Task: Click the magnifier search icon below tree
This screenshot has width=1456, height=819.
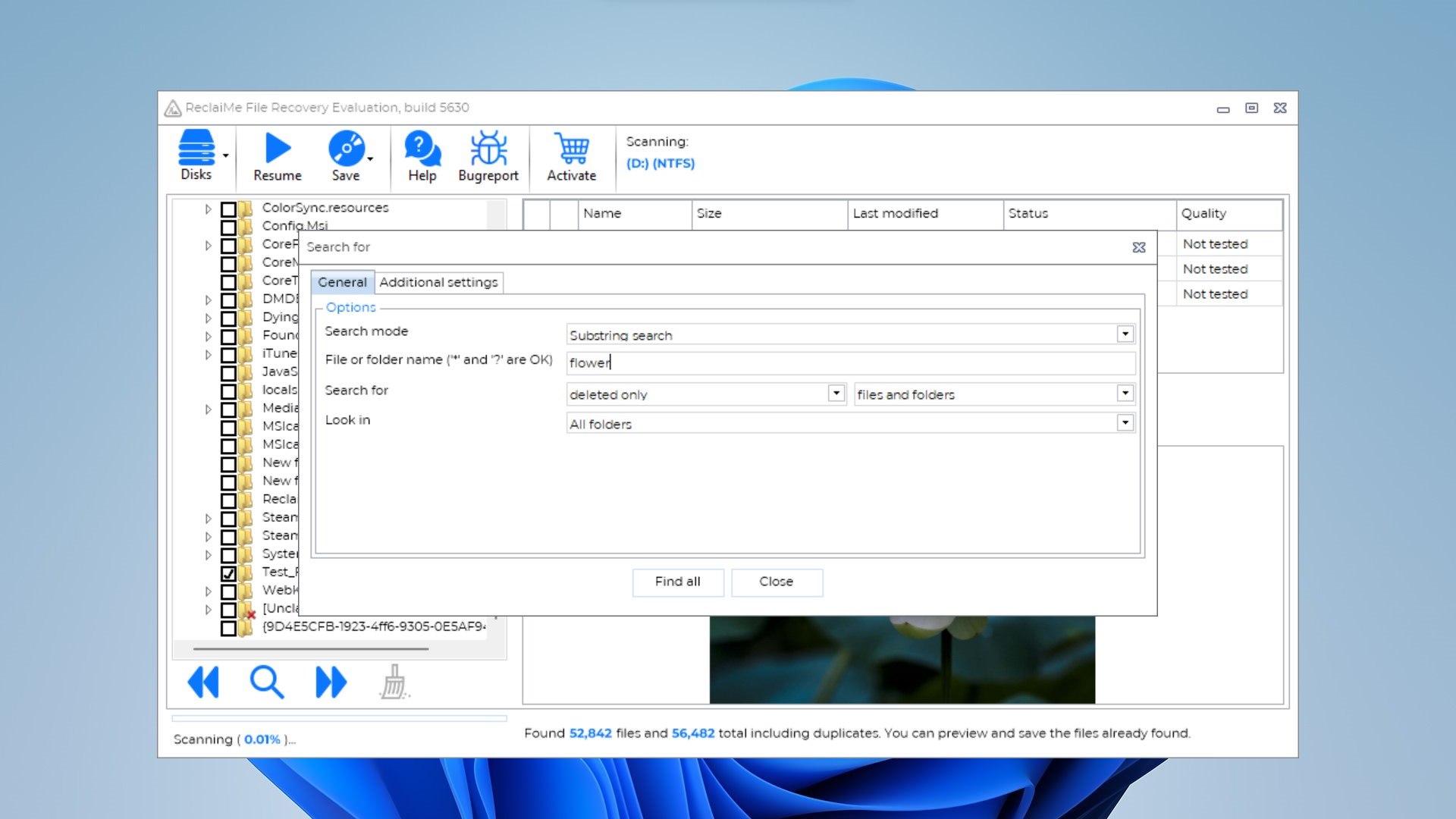Action: pyautogui.click(x=267, y=682)
